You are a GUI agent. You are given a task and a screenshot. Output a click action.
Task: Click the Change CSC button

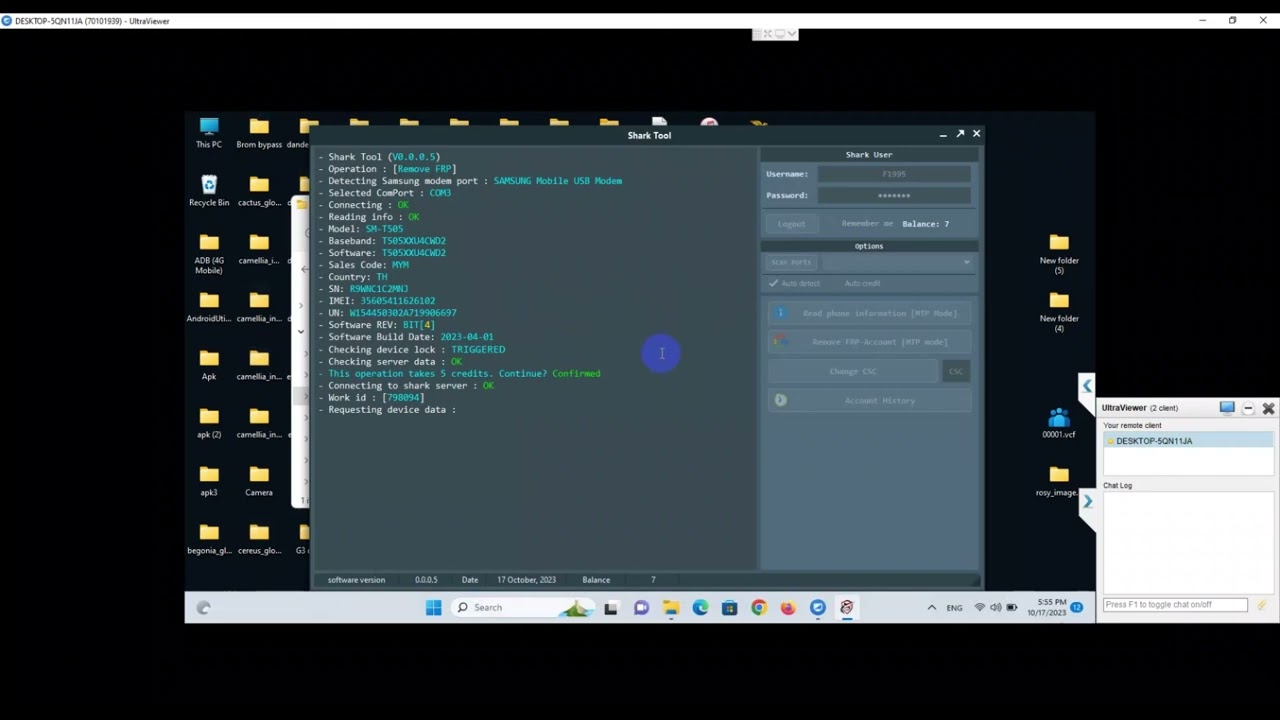(853, 371)
